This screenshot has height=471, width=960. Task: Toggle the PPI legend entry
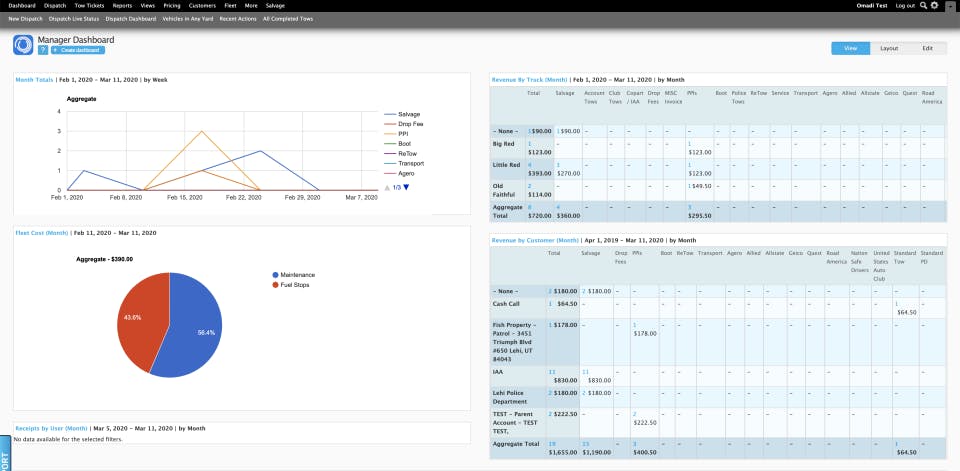coord(396,134)
